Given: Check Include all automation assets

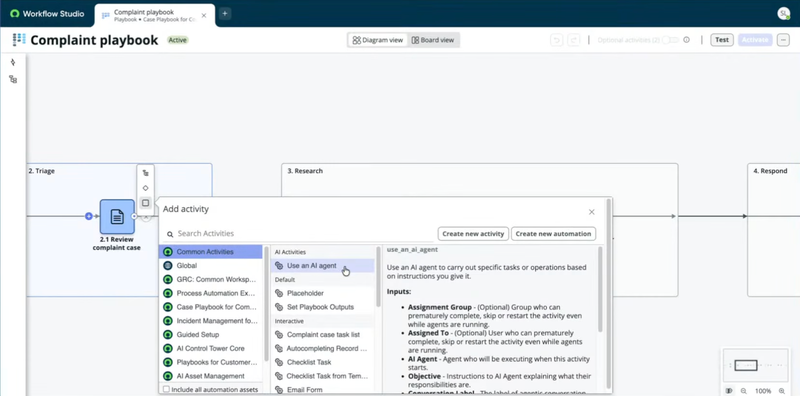Looking at the screenshot, I should 166,389.
